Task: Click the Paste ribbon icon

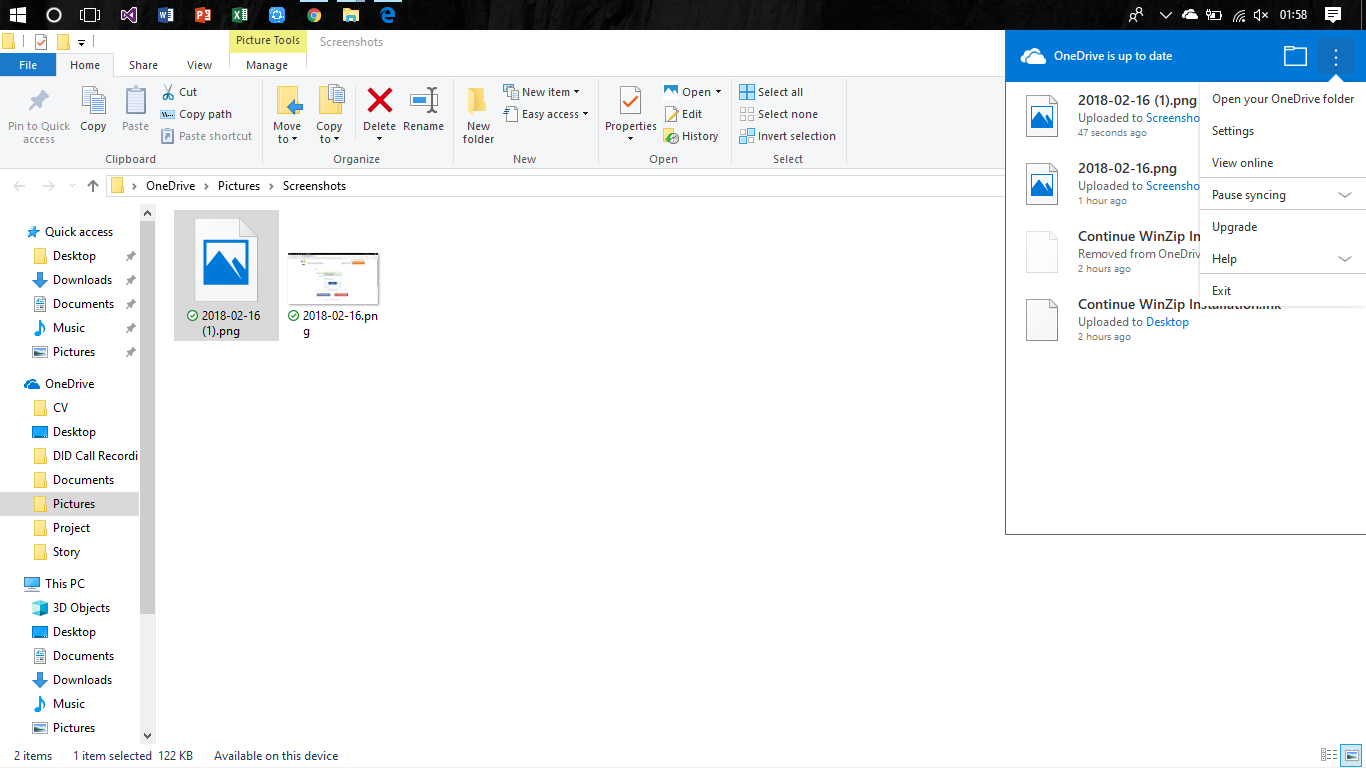Action: (x=135, y=101)
